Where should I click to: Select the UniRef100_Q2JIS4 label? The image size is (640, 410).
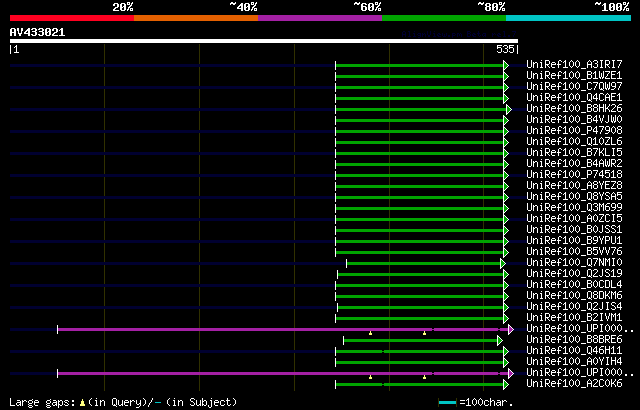574,307
